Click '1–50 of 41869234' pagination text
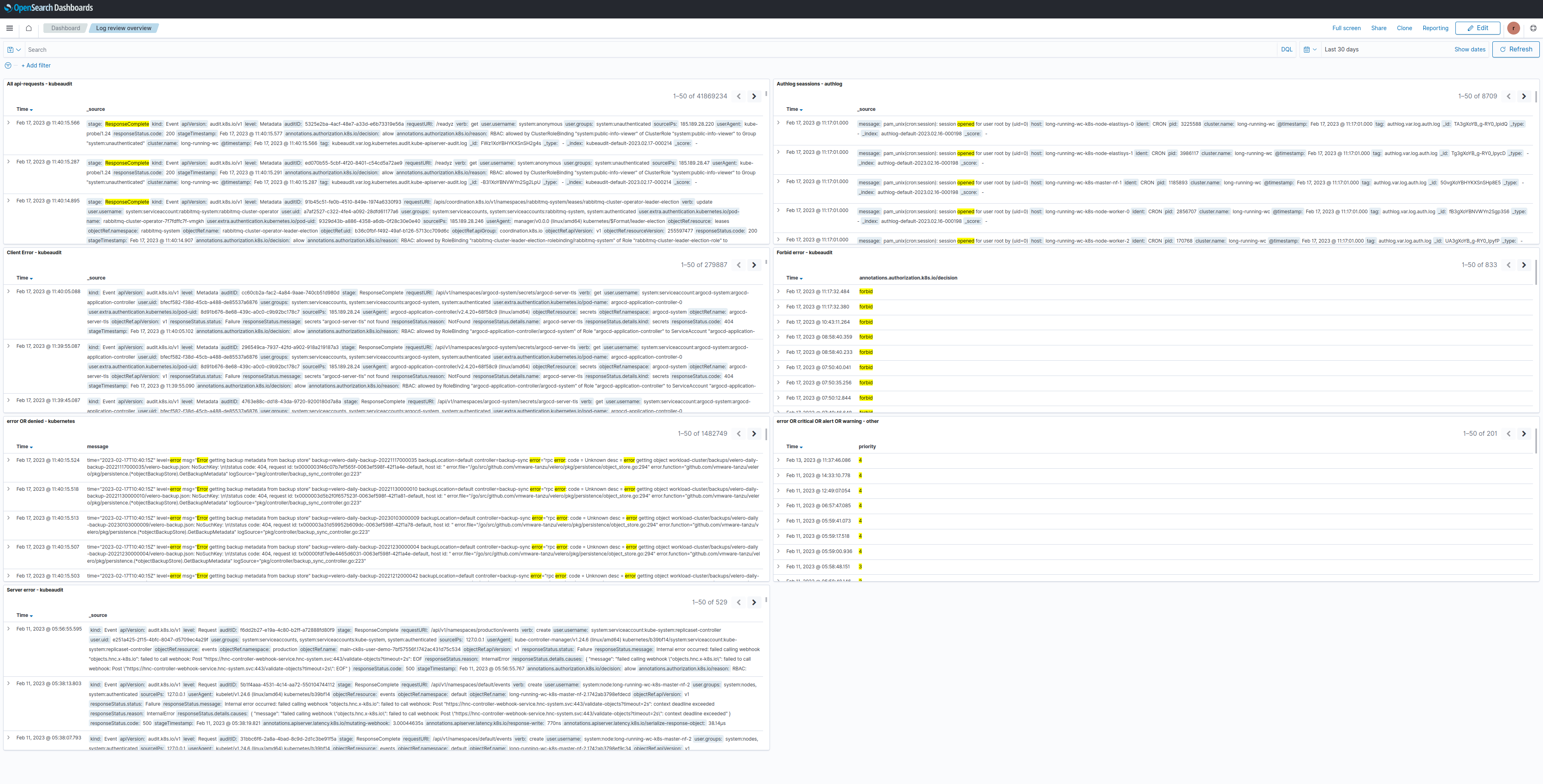The height and width of the screenshot is (784, 1543). click(700, 96)
